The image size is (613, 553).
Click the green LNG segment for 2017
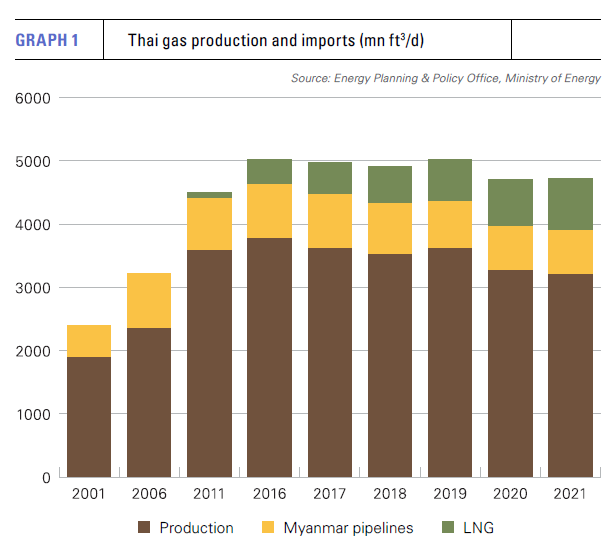(x=330, y=178)
